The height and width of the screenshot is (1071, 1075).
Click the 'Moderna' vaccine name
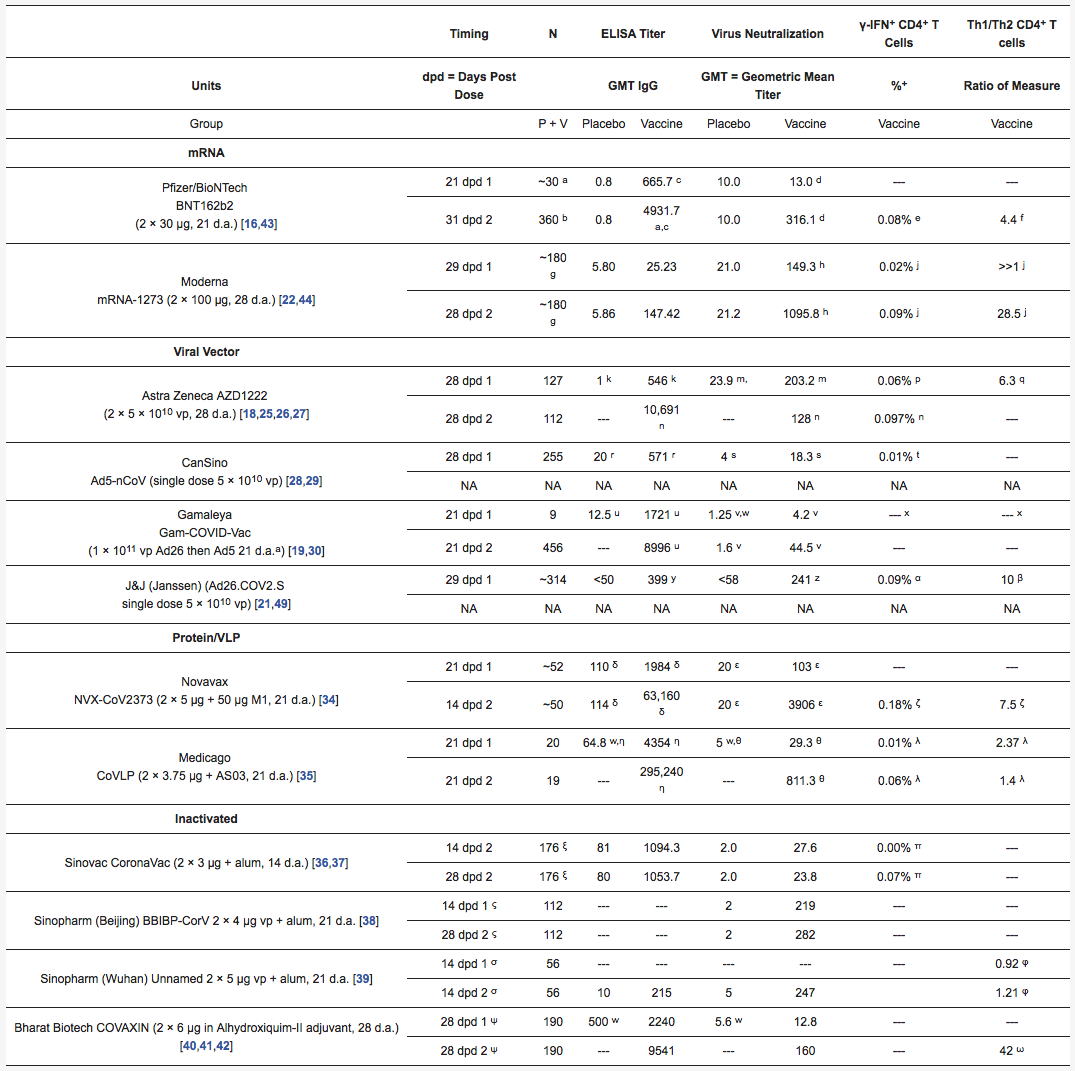204,282
